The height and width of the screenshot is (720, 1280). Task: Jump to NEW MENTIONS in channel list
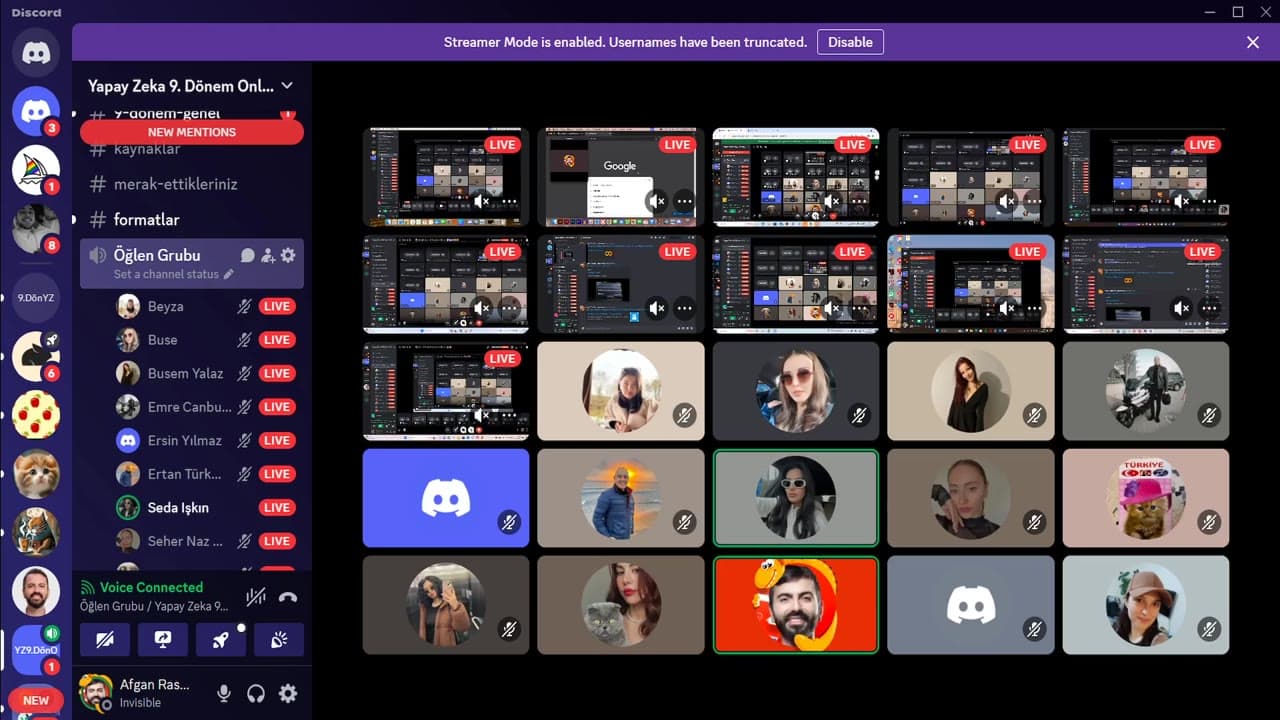click(192, 132)
